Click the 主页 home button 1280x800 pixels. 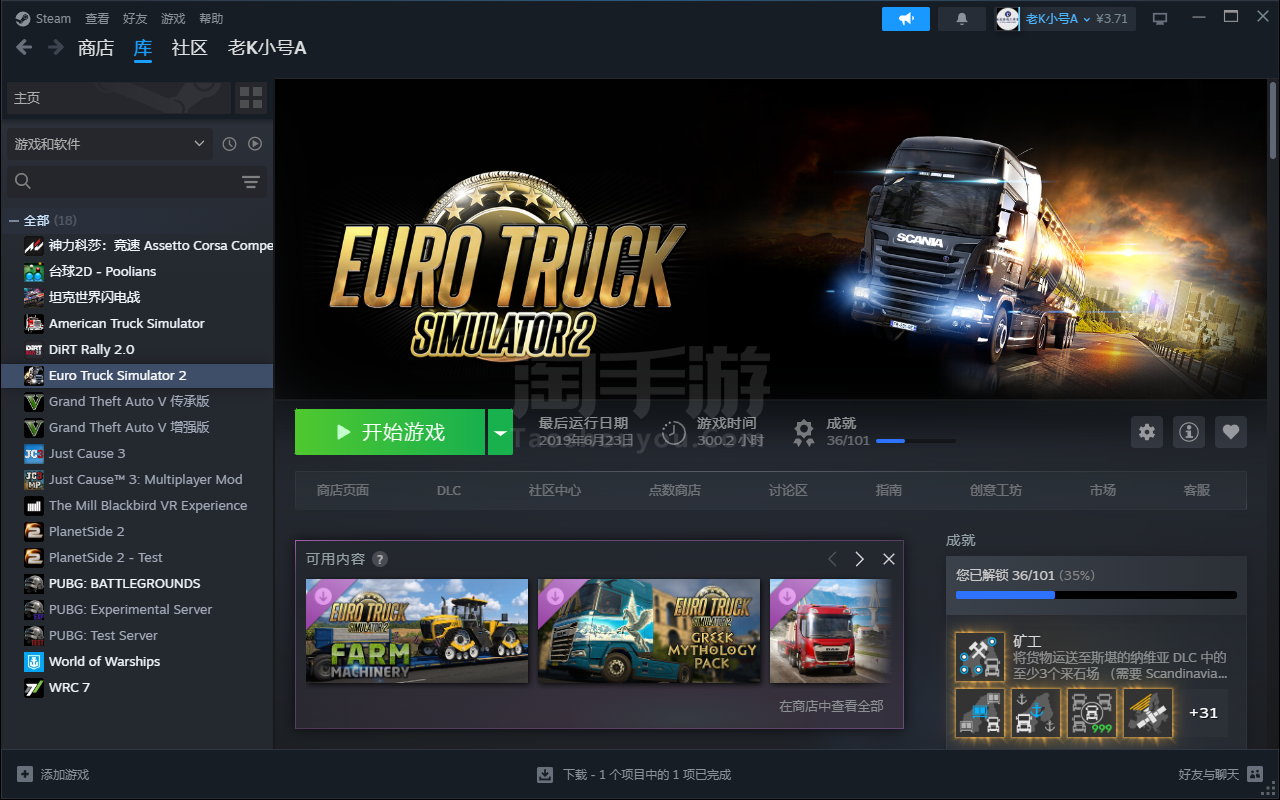(118, 98)
